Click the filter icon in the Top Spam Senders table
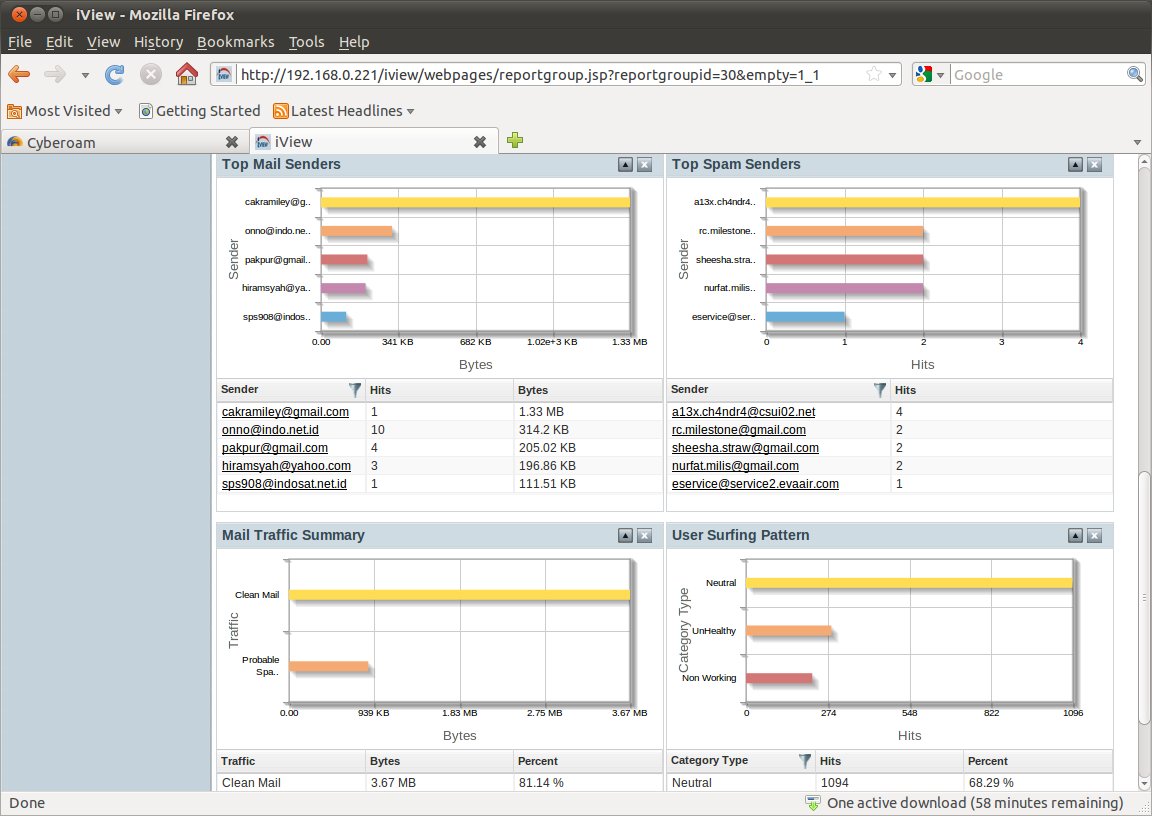1152x816 pixels. [880, 390]
